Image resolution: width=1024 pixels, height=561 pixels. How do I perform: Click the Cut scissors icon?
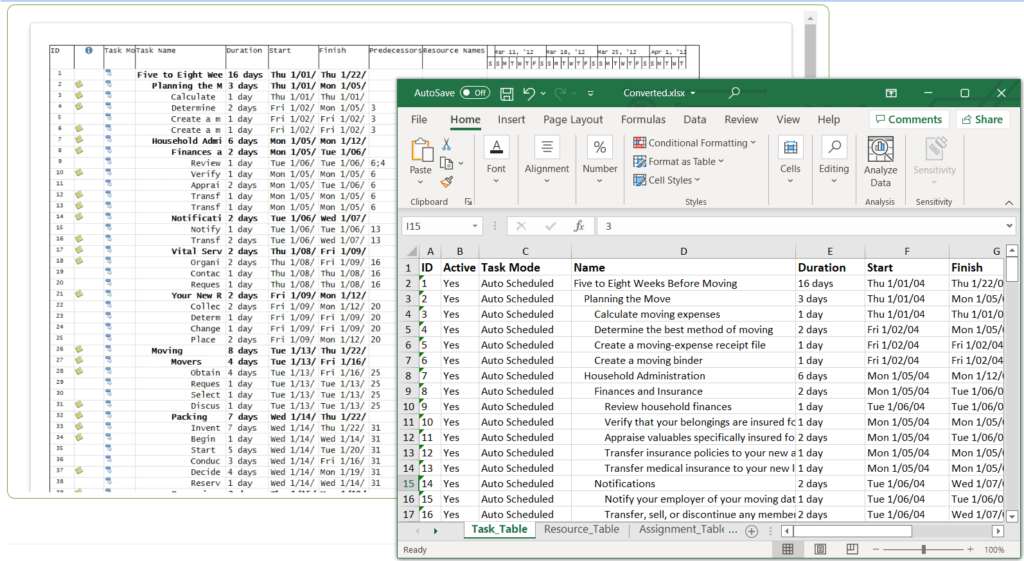pyautogui.click(x=446, y=145)
